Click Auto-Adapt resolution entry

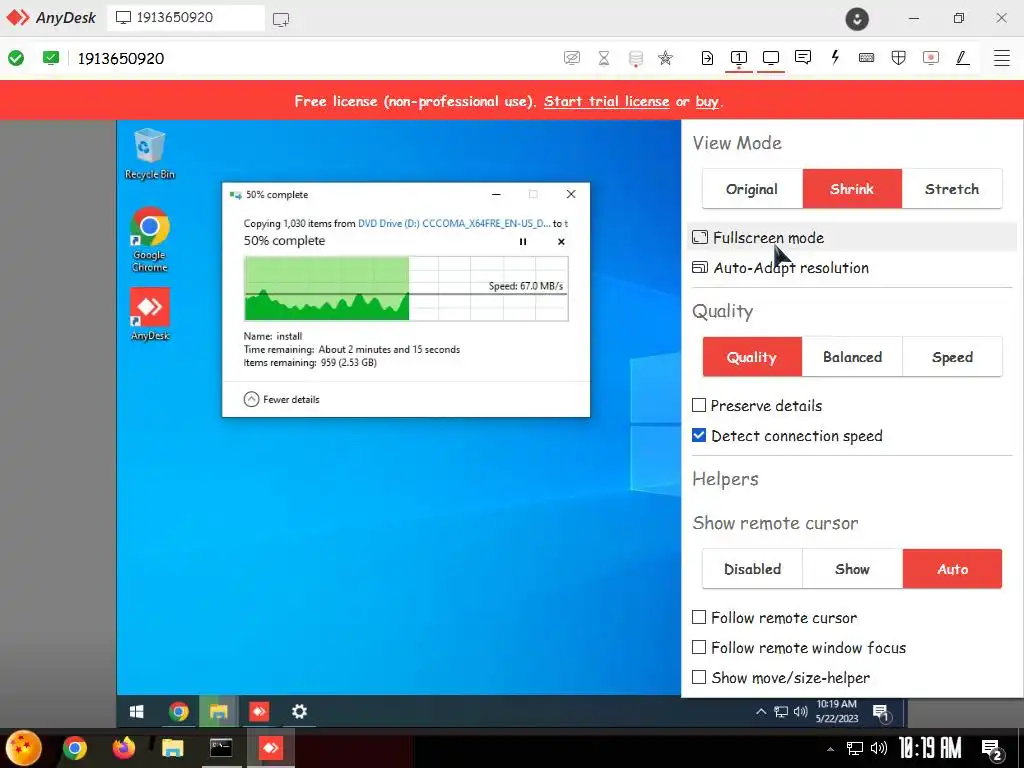coord(852,268)
